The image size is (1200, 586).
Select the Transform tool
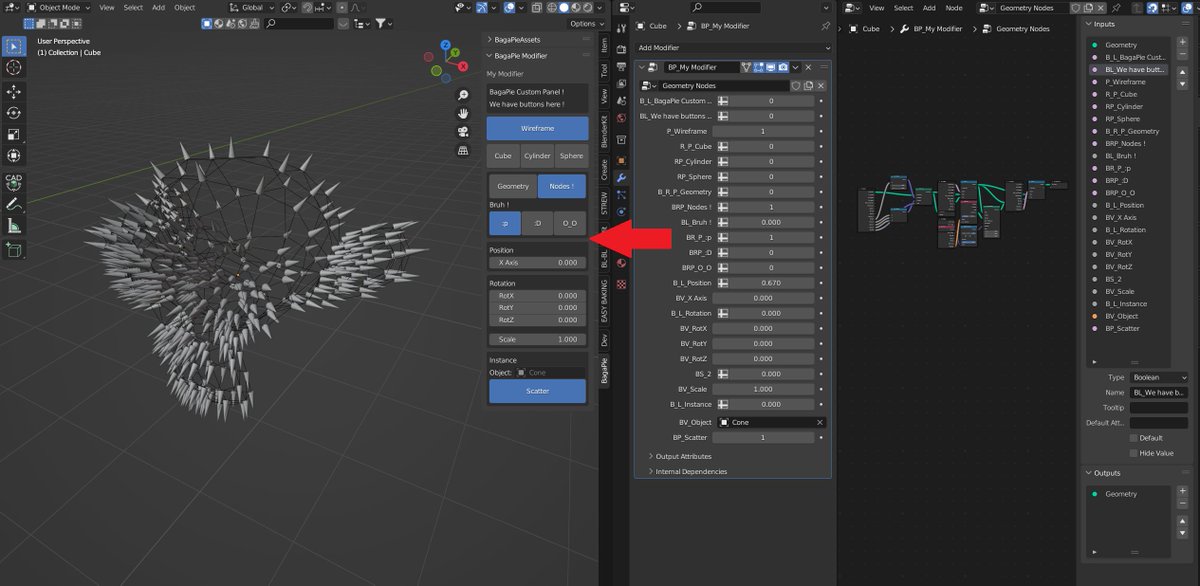pos(14,155)
